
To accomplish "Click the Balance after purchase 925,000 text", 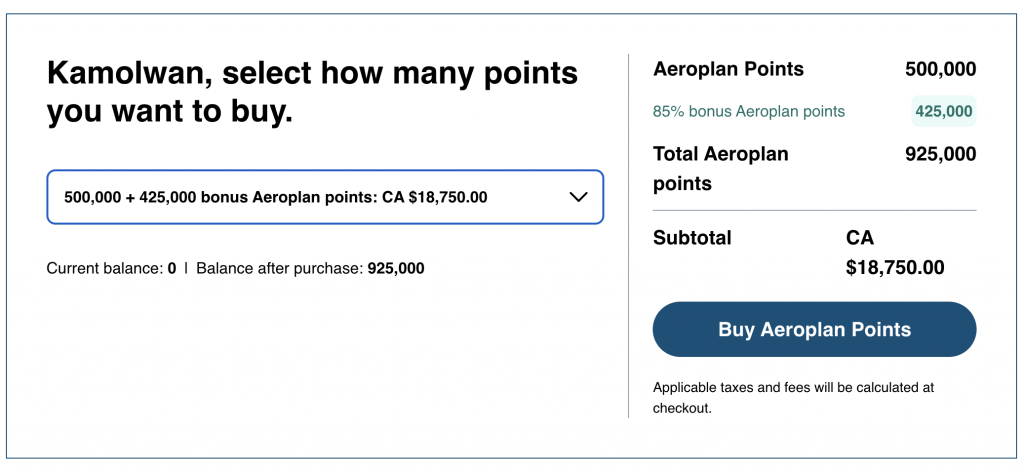I will [310, 268].
